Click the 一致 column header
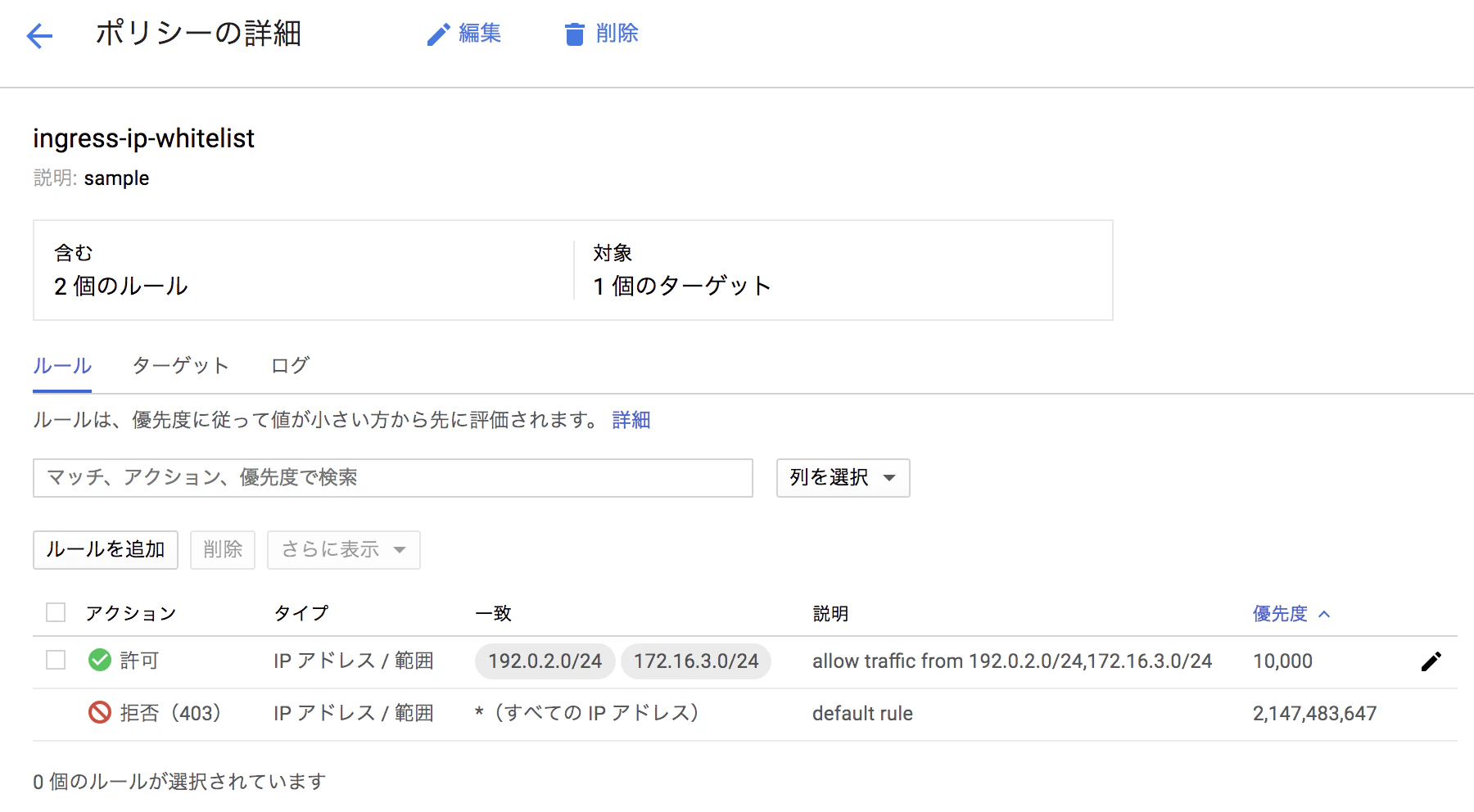The width and height of the screenshot is (1474, 812). 493,613
